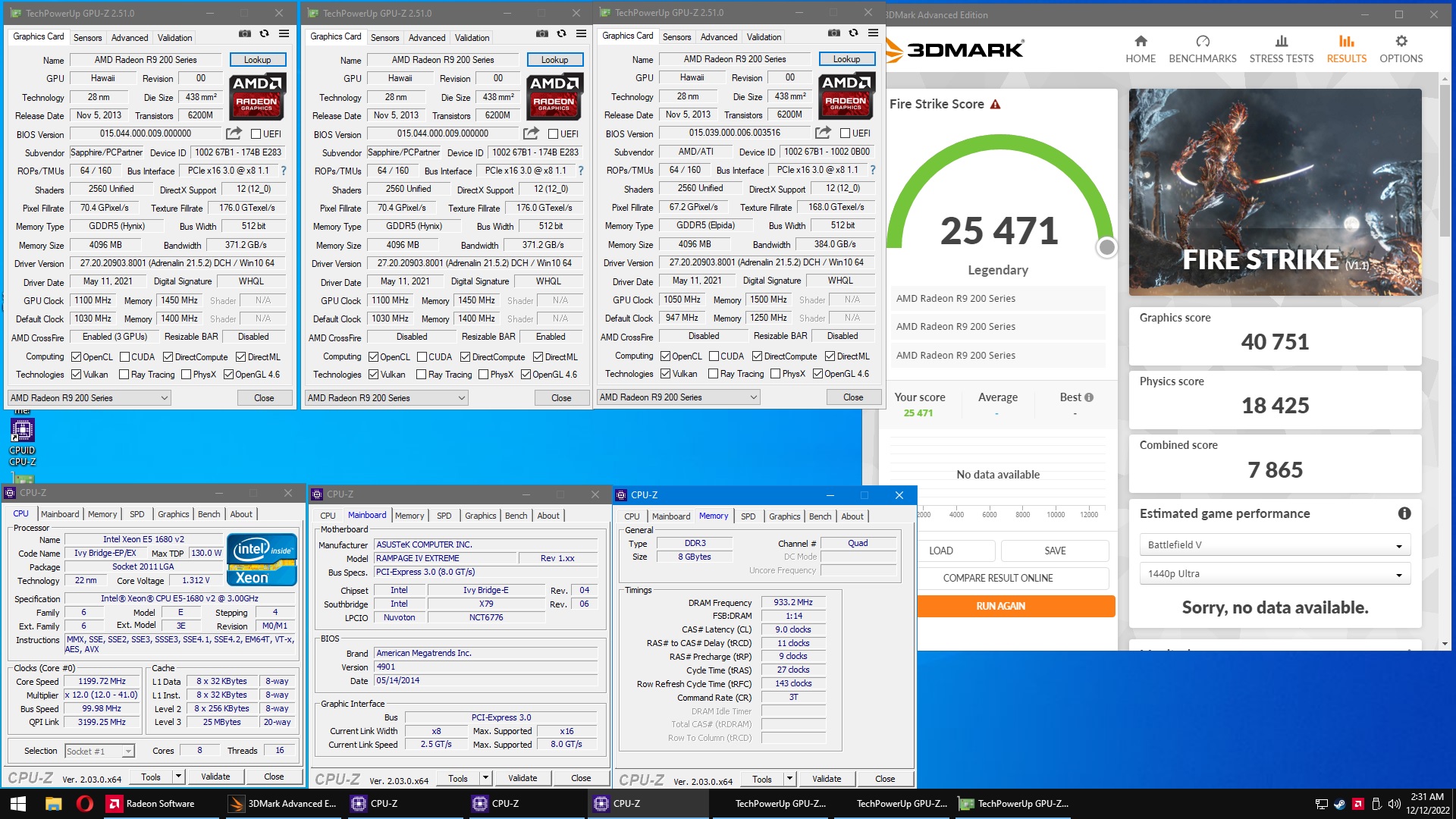Click Fire Strike Score warning triangle icon

click(996, 105)
